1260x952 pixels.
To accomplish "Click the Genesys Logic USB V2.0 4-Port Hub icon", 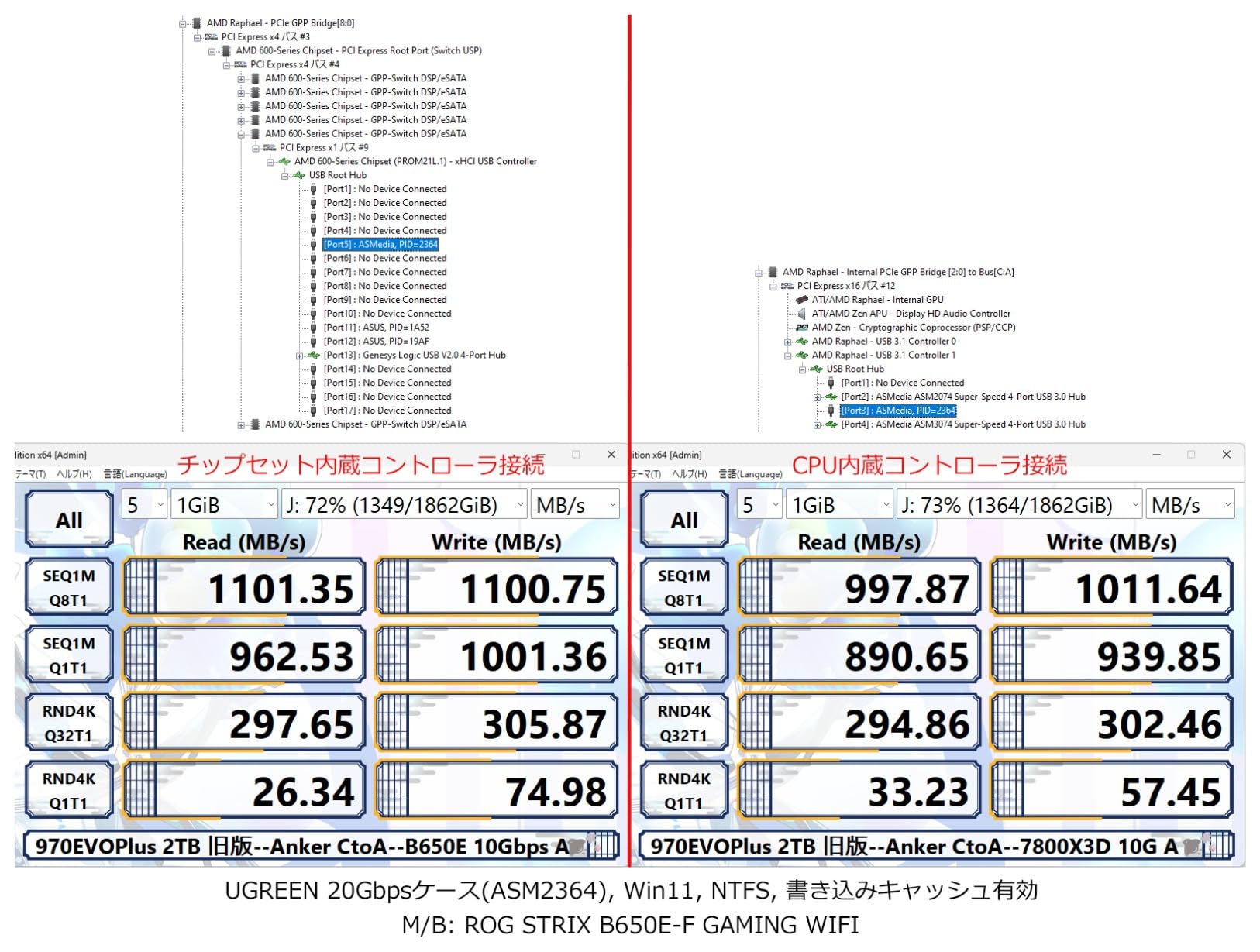I will tap(314, 356).
